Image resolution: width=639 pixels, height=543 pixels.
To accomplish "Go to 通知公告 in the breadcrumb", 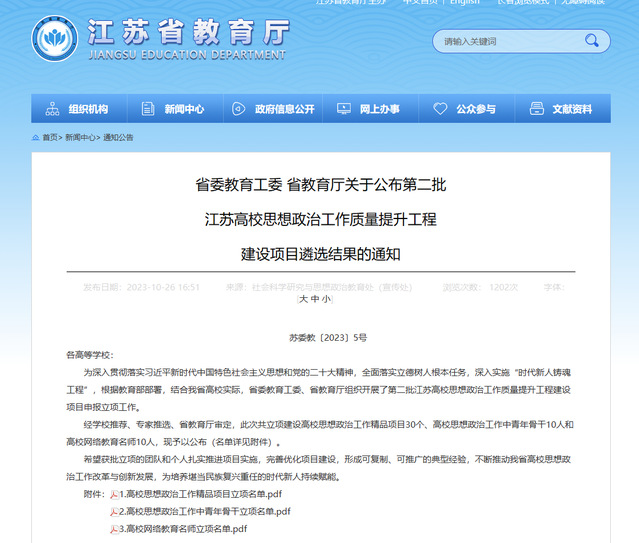I will click(118, 138).
